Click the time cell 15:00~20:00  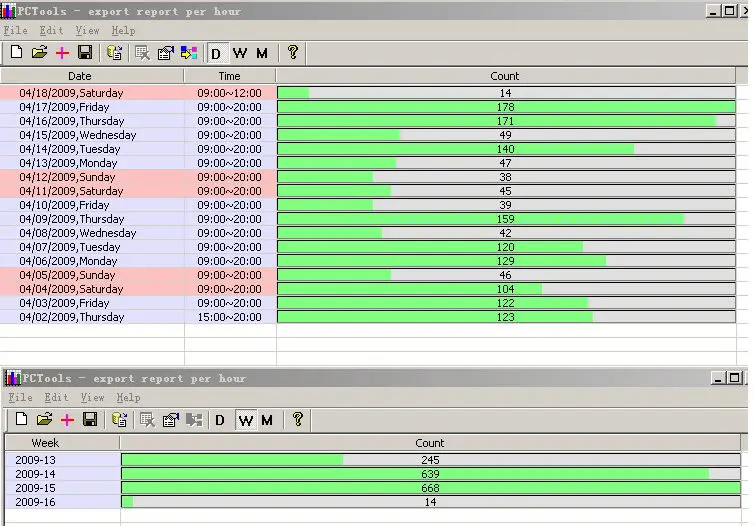[x=230, y=317]
